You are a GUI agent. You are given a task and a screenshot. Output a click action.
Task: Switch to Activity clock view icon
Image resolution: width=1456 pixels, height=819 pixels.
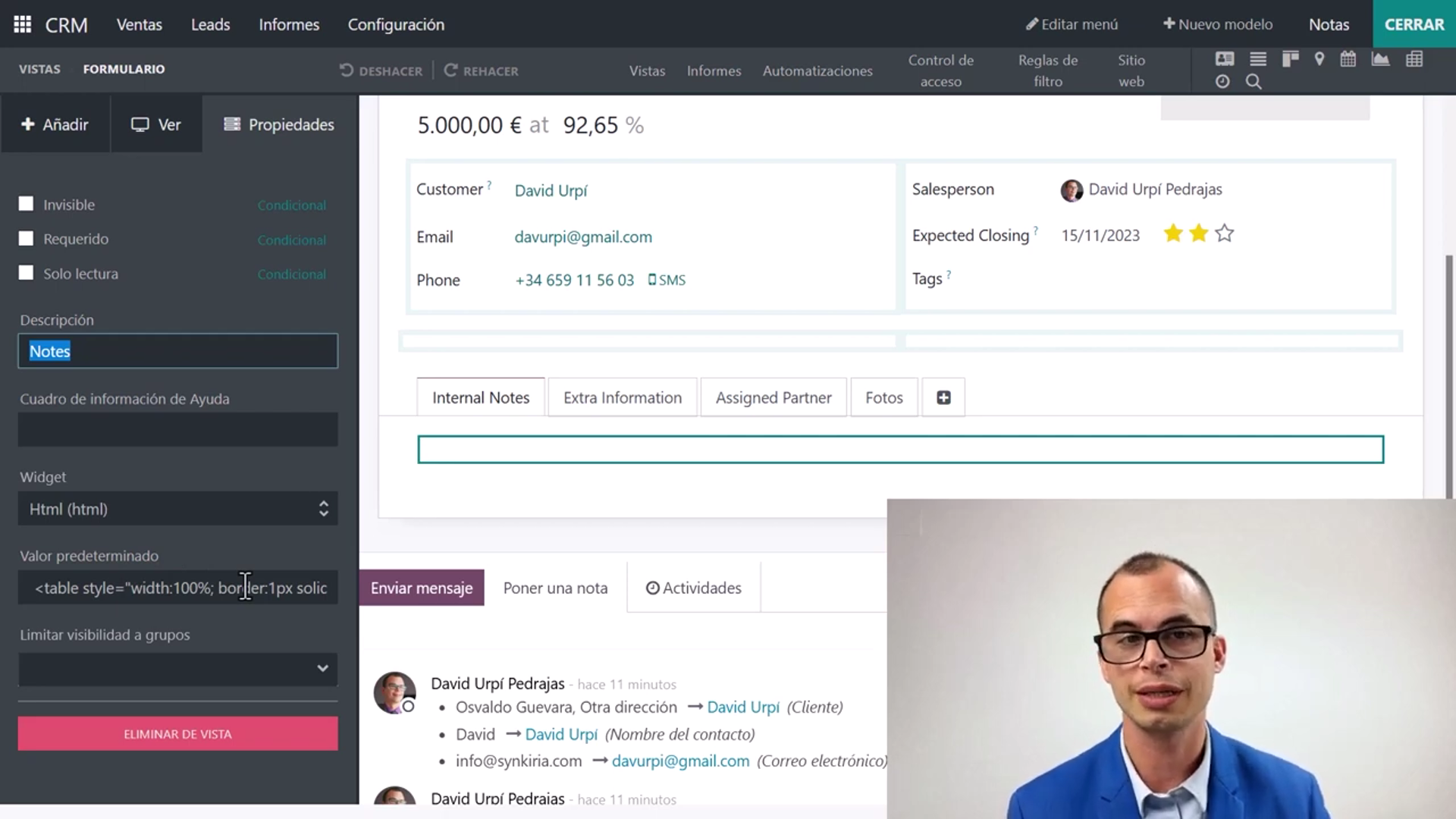pyautogui.click(x=1222, y=82)
